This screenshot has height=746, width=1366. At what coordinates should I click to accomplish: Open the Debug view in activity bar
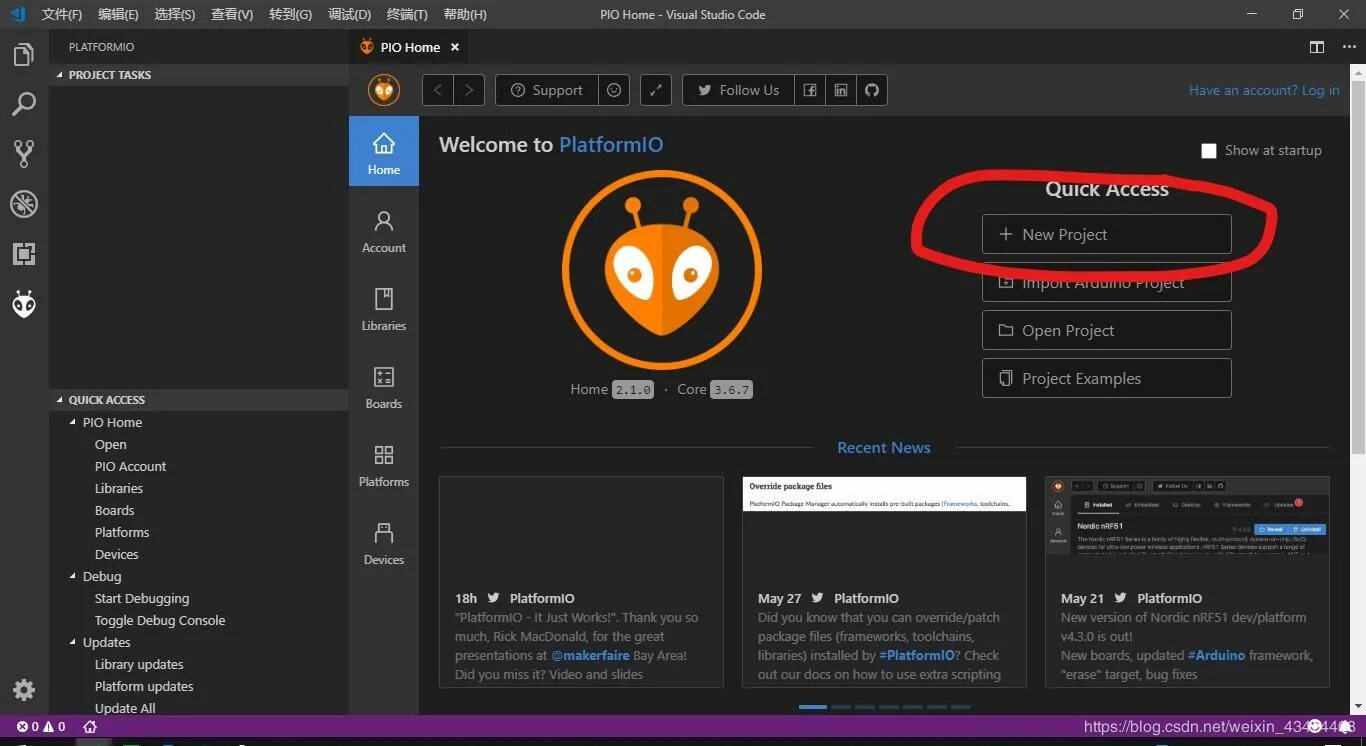(24, 203)
